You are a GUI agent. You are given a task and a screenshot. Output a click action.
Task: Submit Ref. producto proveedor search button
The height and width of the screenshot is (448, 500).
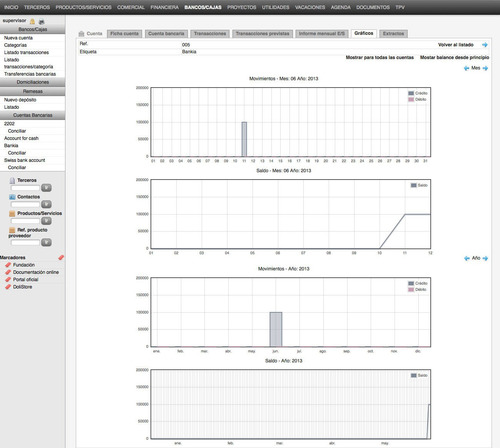coord(46,242)
